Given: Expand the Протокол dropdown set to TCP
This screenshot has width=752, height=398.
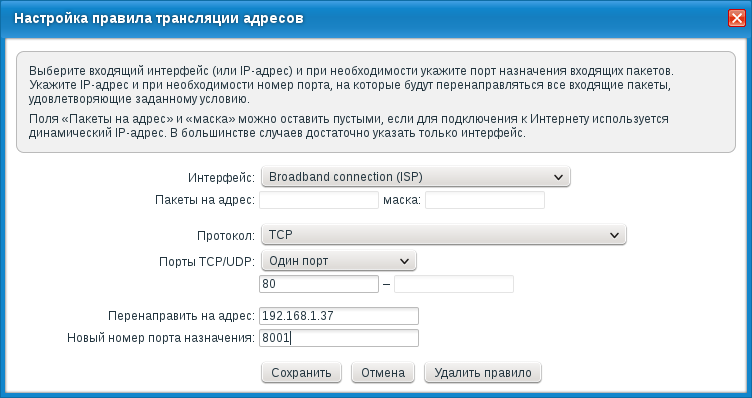Looking at the screenshot, I should click(444, 235).
